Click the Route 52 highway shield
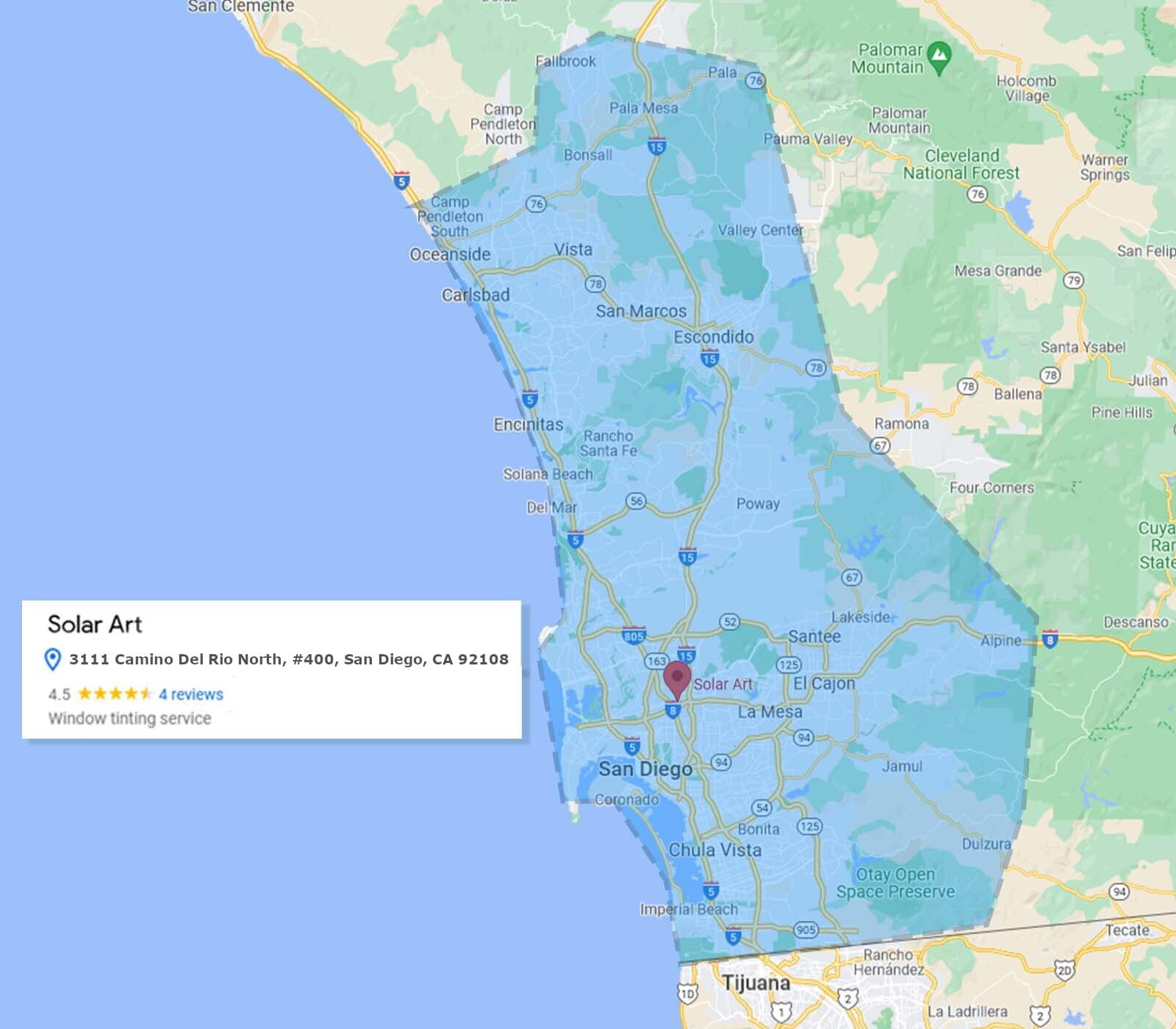The image size is (1176, 1029). tap(729, 622)
